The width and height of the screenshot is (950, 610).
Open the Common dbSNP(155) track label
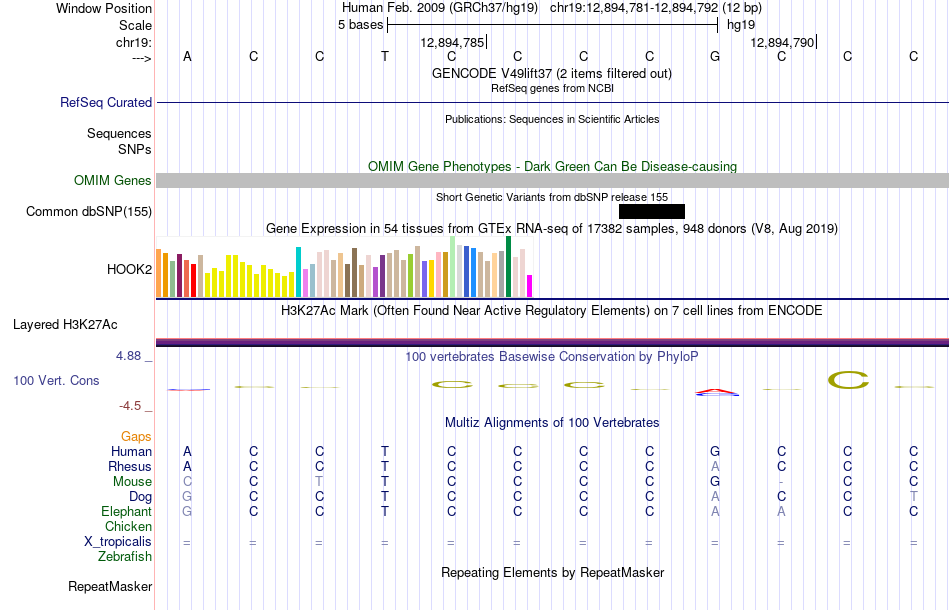[x=89, y=211]
